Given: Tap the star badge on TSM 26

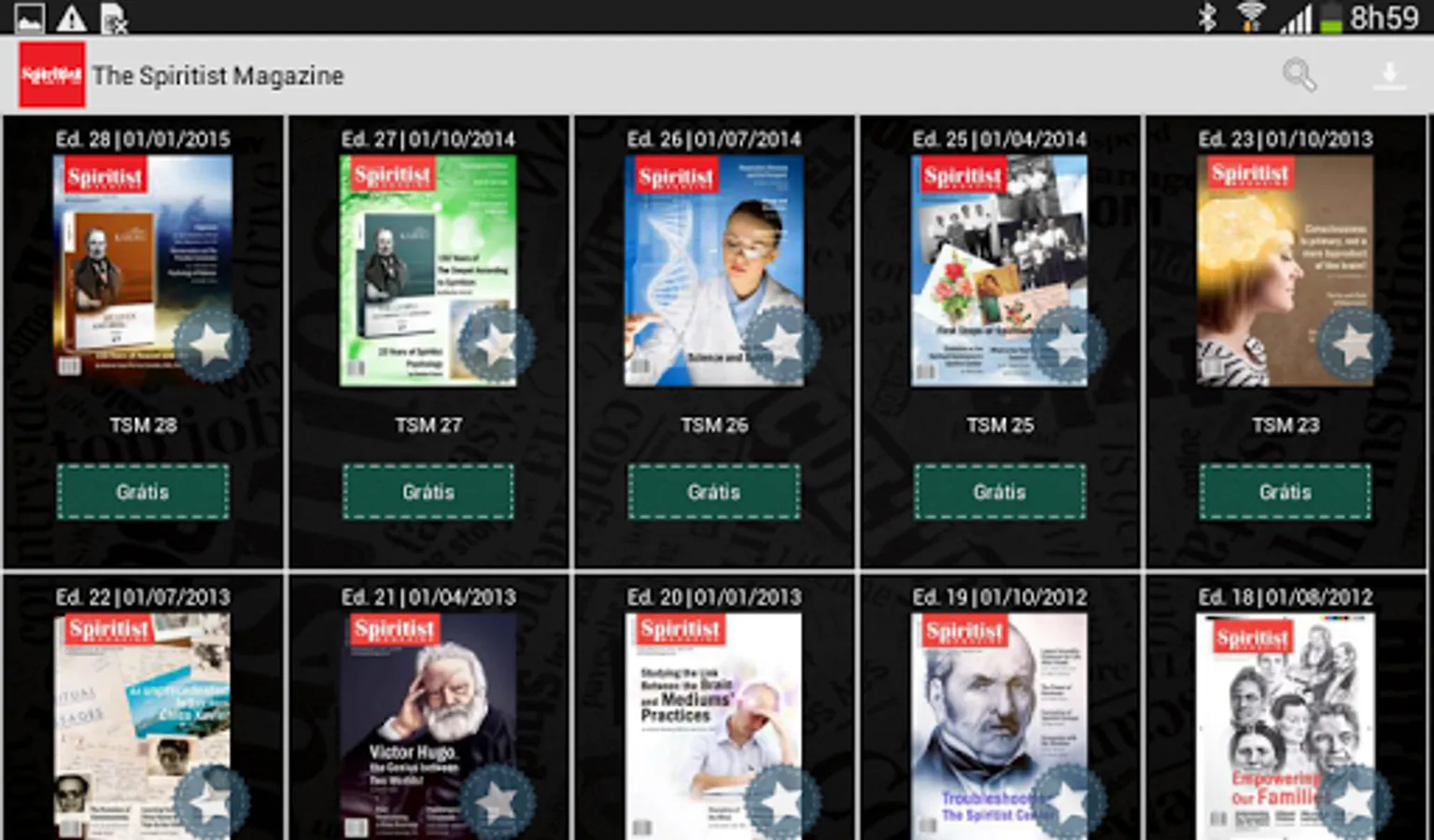Looking at the screenshot, I should (782, 344).
